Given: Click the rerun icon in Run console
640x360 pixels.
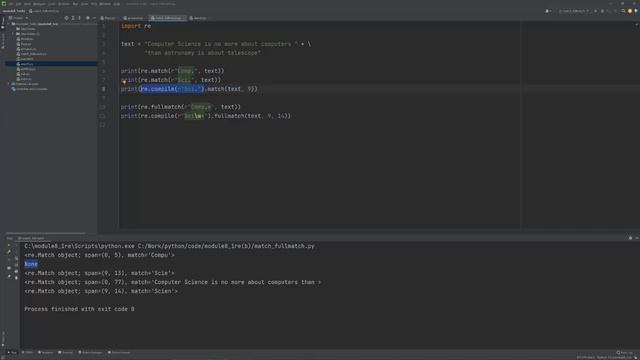Looking at the screenshot, I should 9,245.
